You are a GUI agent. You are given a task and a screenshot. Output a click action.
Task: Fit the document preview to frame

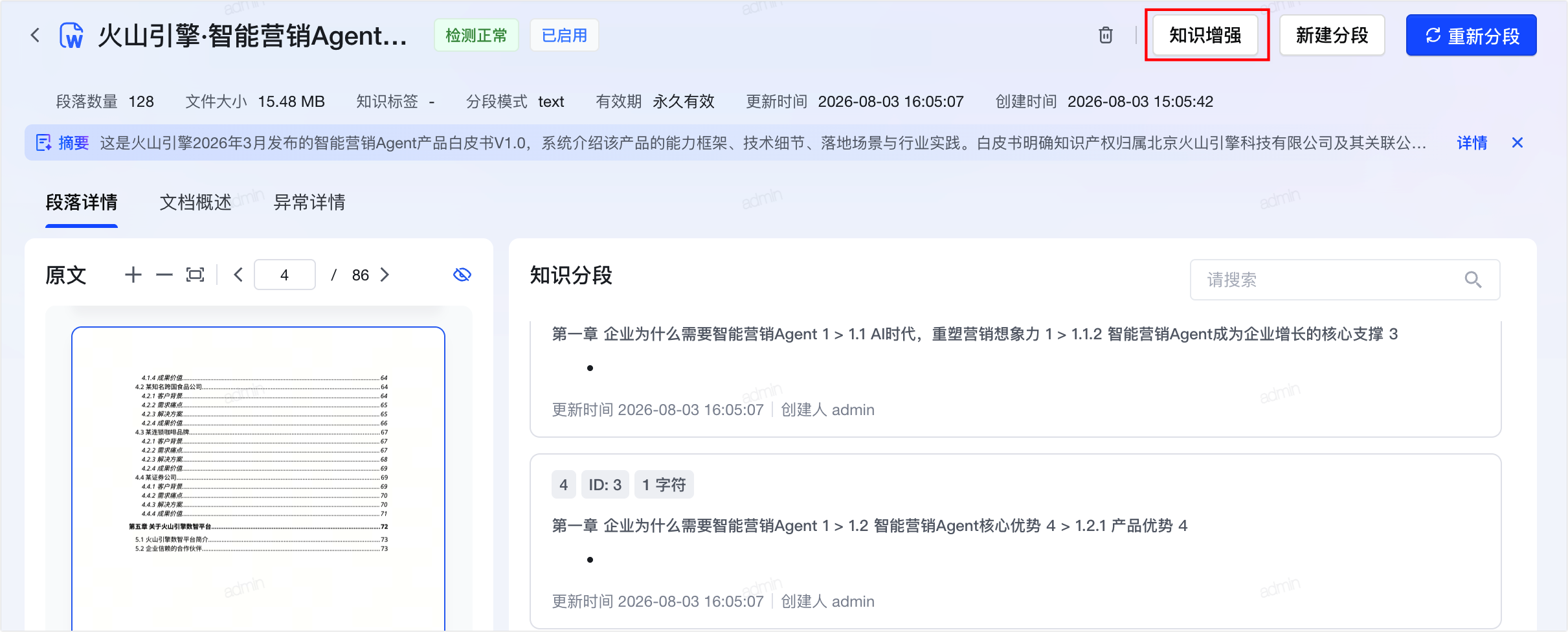coord(195,275)
